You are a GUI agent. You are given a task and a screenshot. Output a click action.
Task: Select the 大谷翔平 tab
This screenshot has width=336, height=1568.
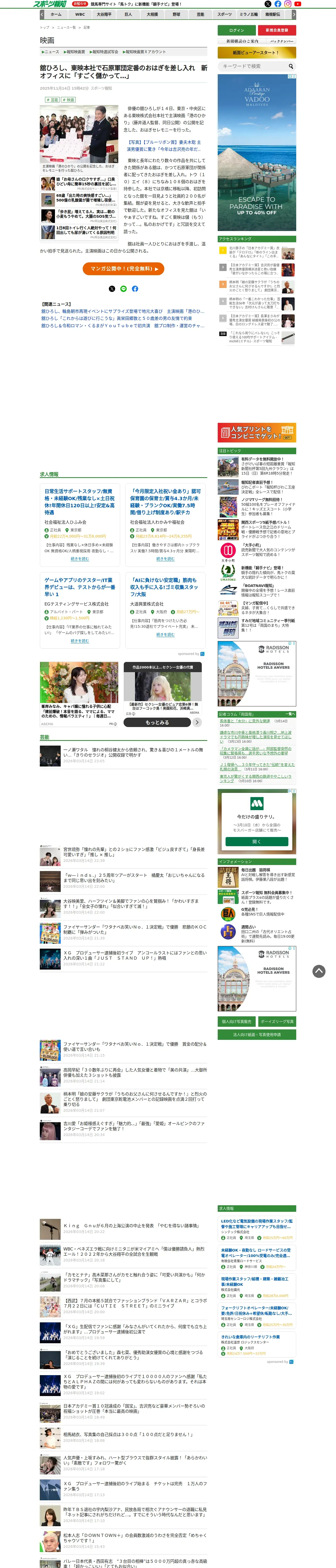click(104, 14)
